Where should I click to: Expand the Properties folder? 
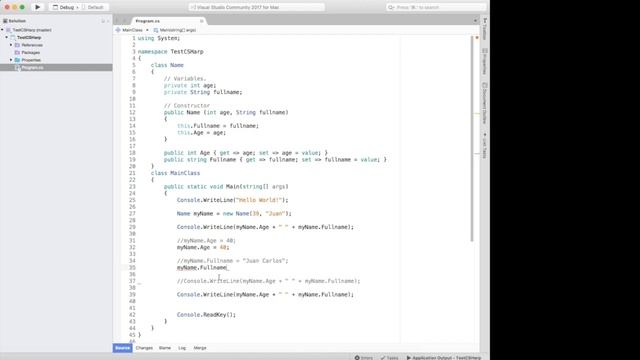(11, 60)
